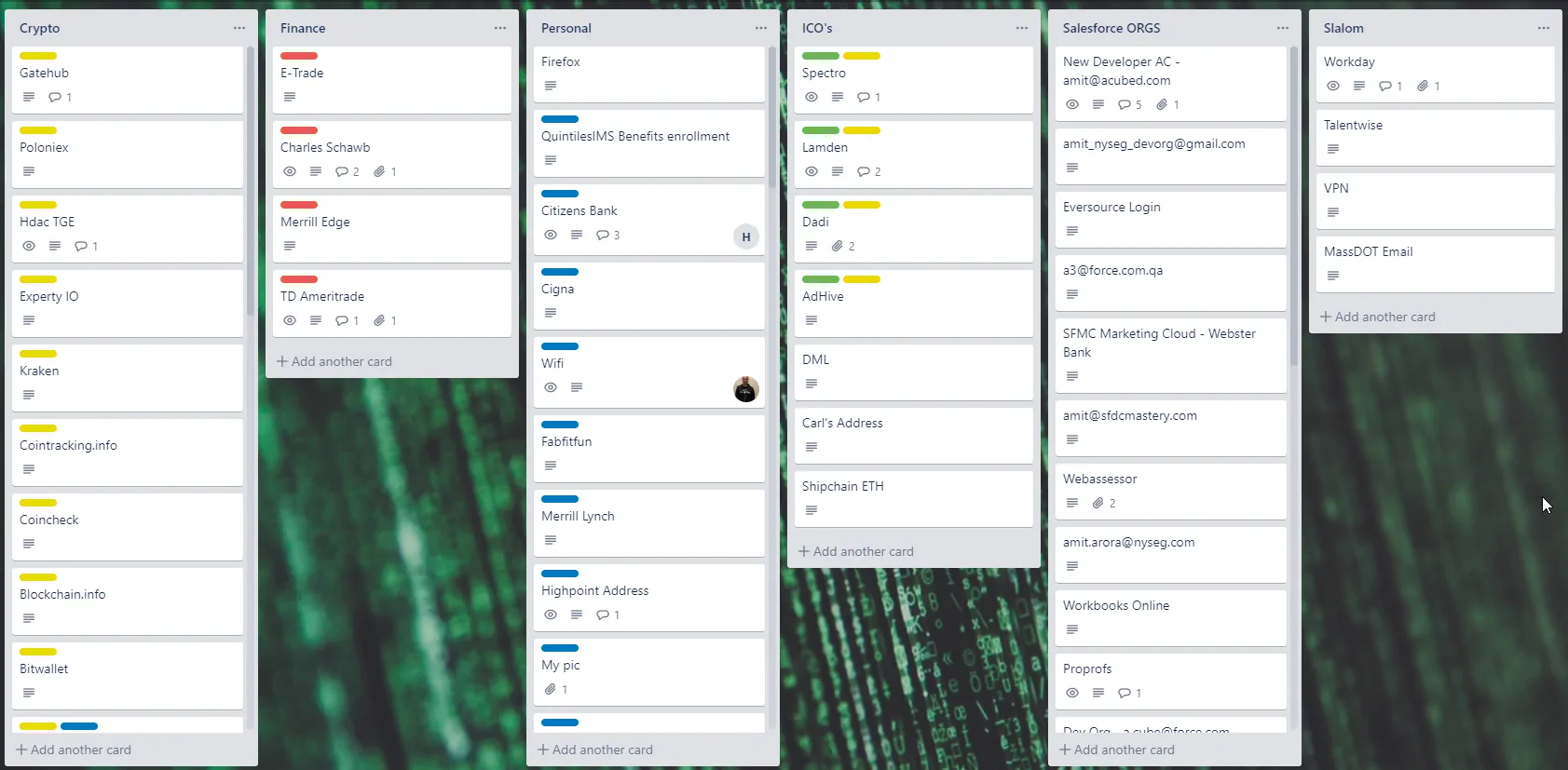This screenshot has width=1568, height=770.
Task: Open the Eversource Login card
Action: click(1170, 219)
